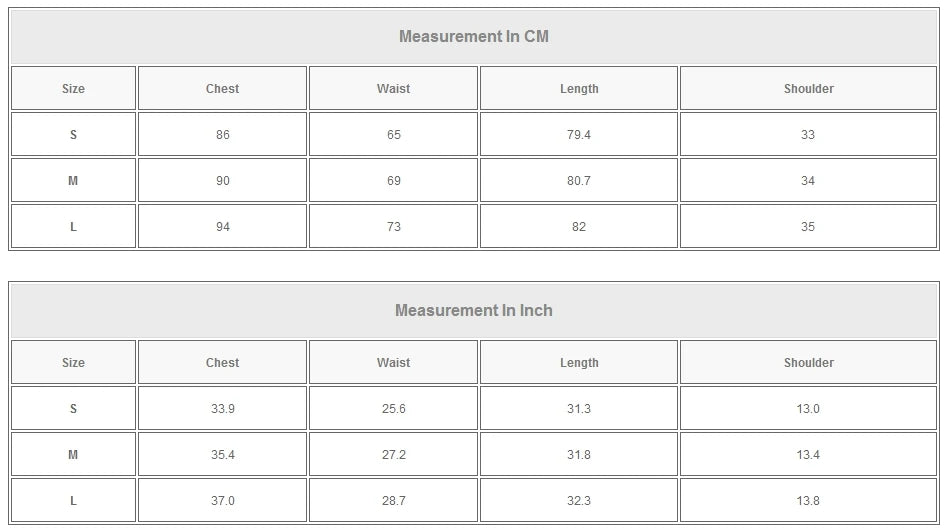Click chest value 33.9 in Inch table
Viewport: 950px width, 531px height.
[222, 409]
